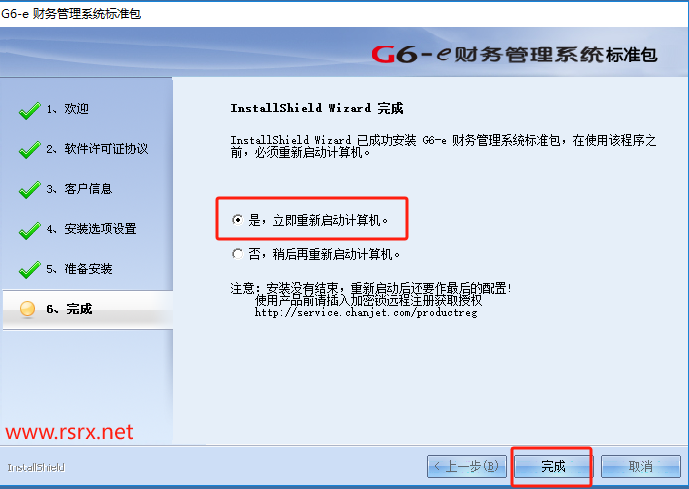Click the green checkmark beside 准备安装
The width and height of the screenshot is (689, 489).
coord(30,269)
